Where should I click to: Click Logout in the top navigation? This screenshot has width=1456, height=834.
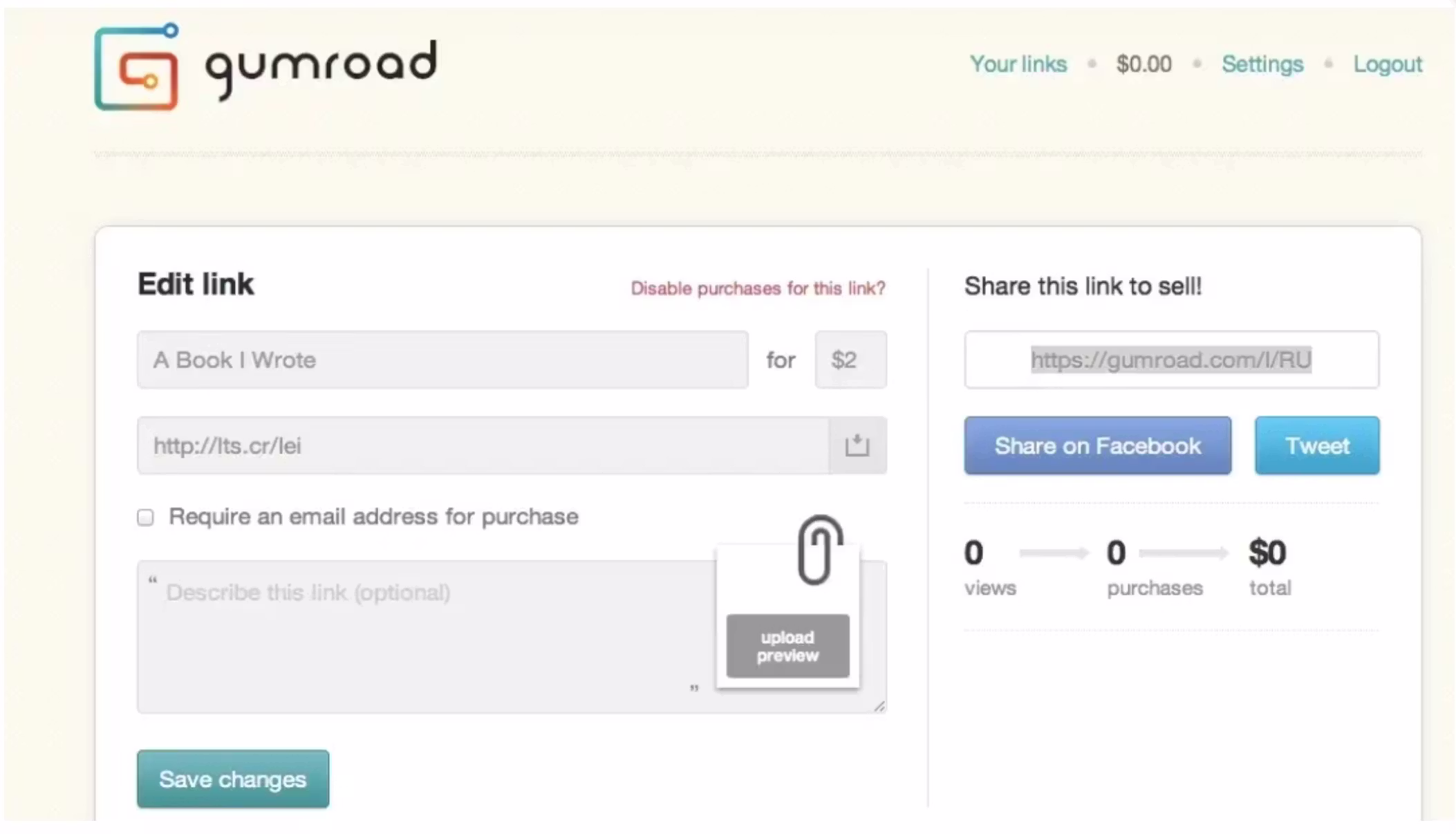(x=1388, y=64)
